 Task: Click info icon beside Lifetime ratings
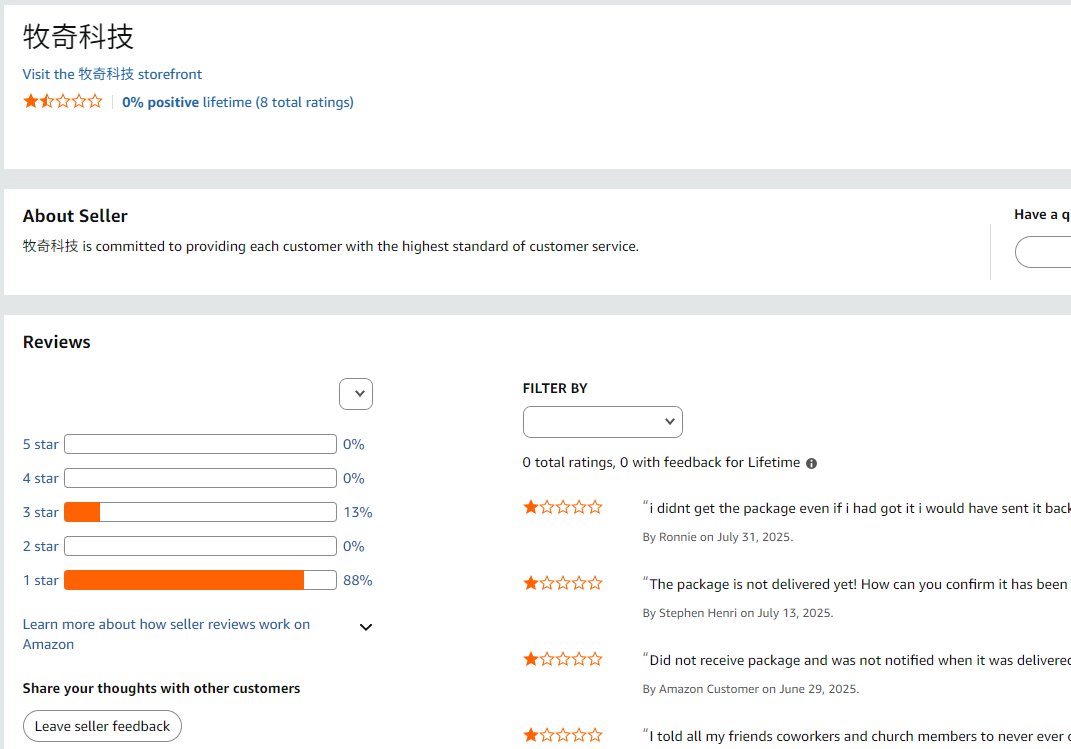point(811,463)
